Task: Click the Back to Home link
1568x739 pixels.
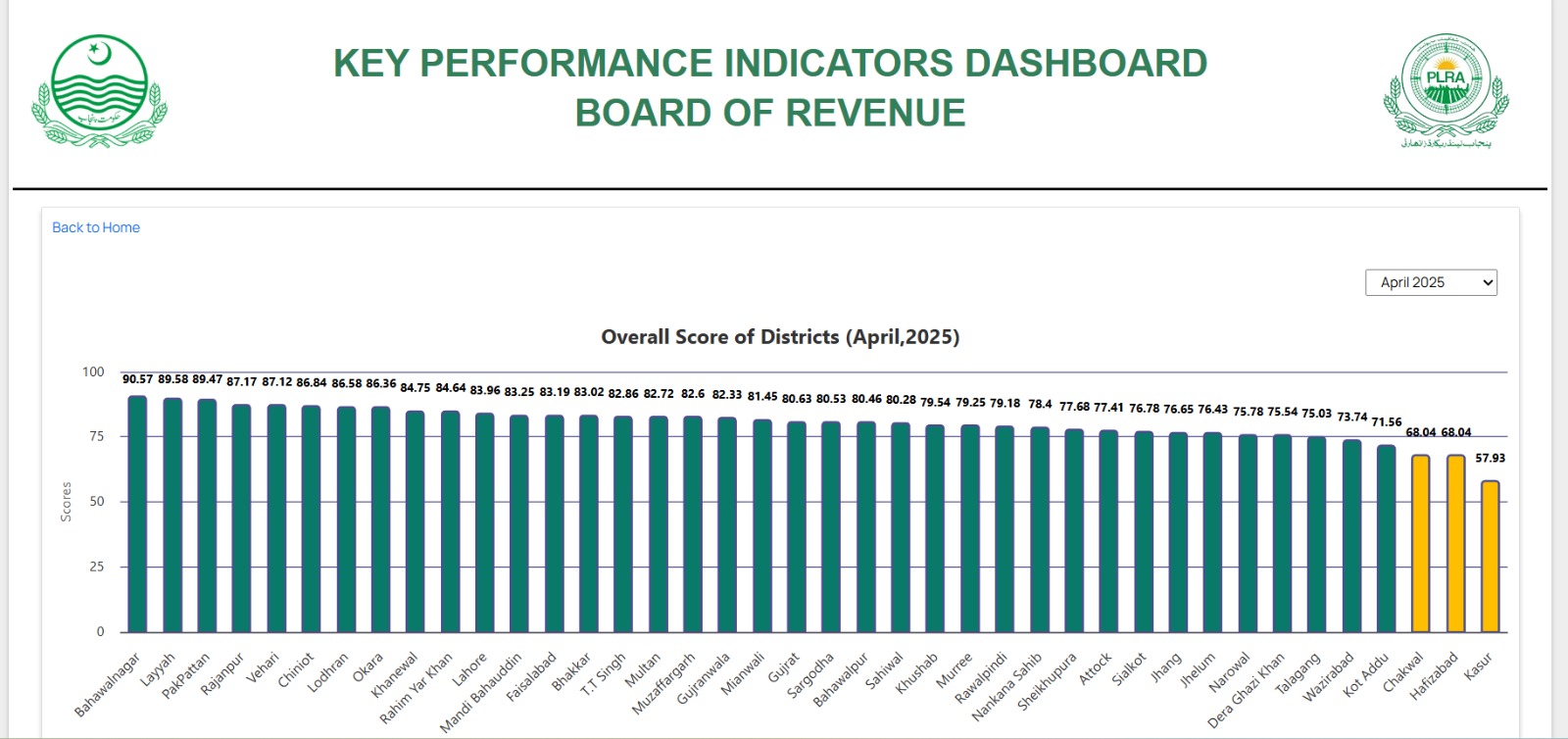Action: click(96, 227)
